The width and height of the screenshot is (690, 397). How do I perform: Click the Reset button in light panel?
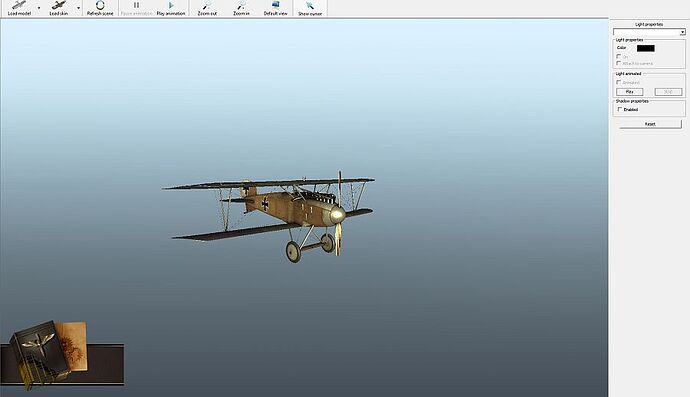point(650,124)
